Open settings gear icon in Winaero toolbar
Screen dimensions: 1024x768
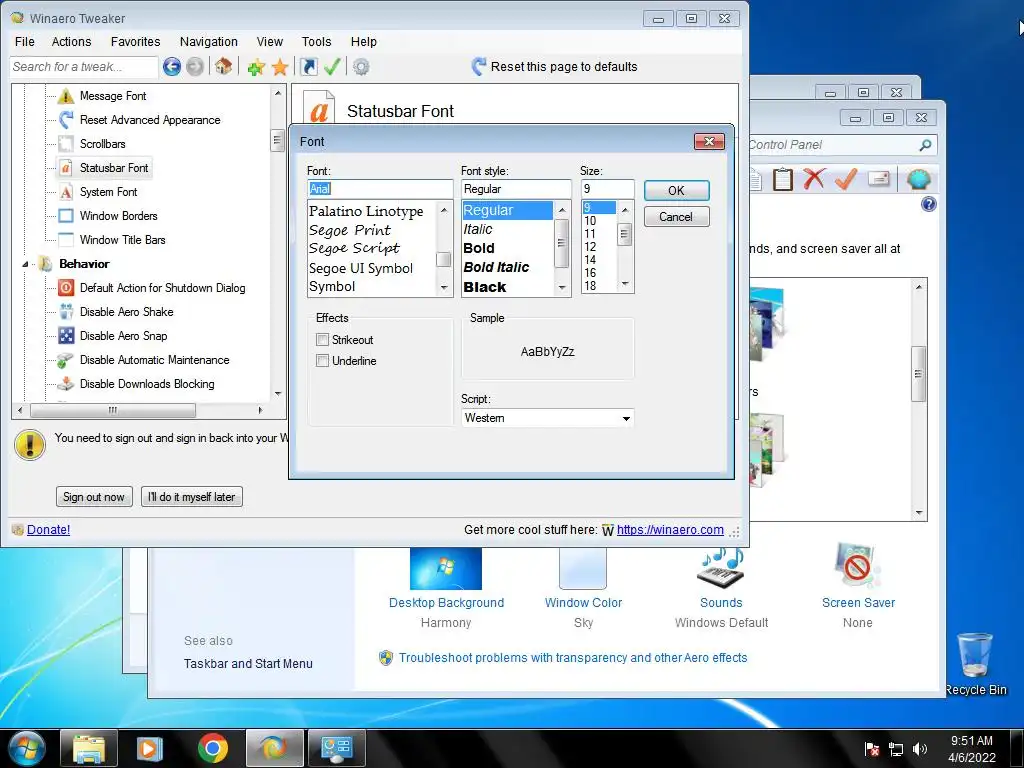click(x=361, y=67)
